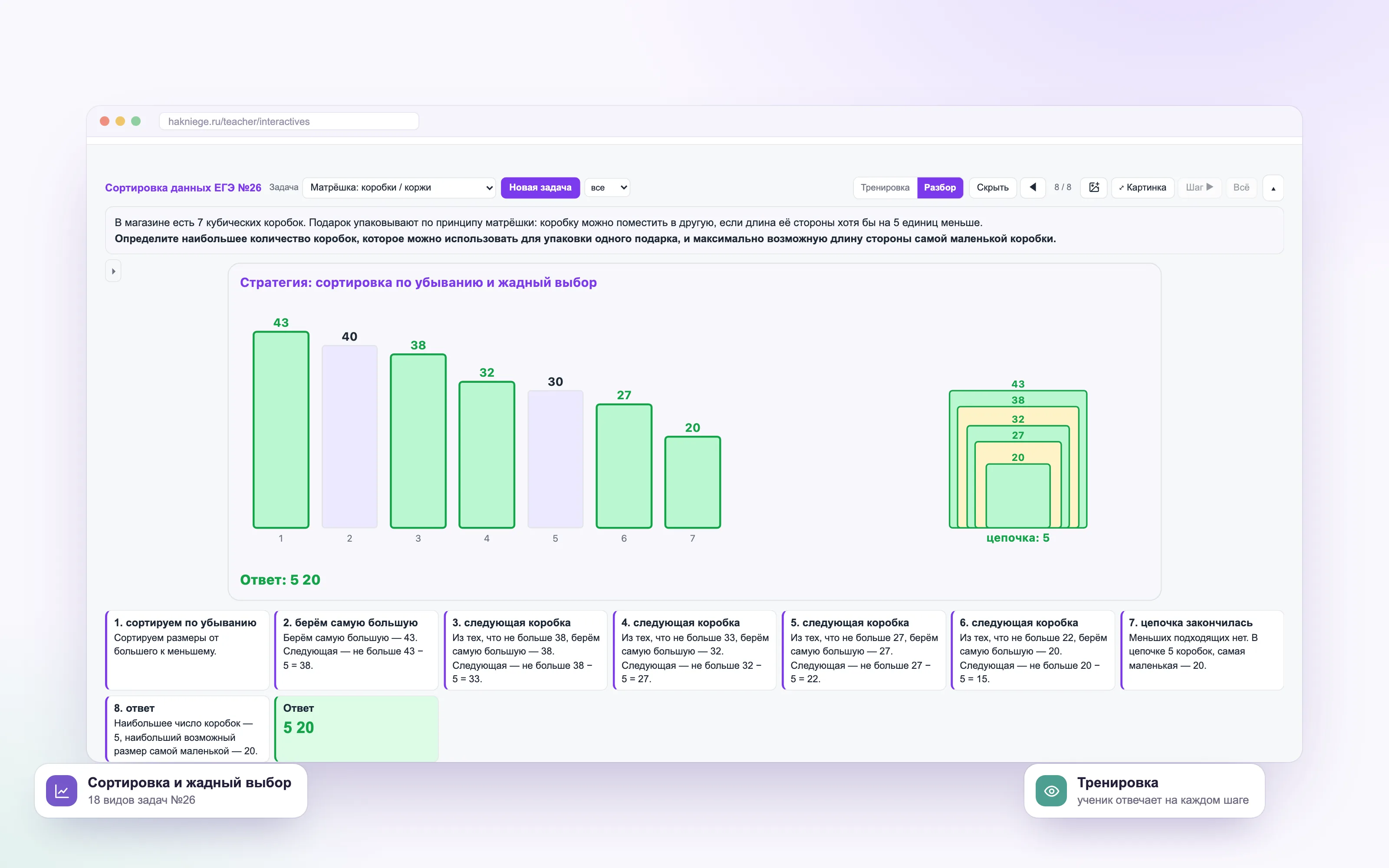
Task: Click the image export icon button
Action: point(1094,187)
